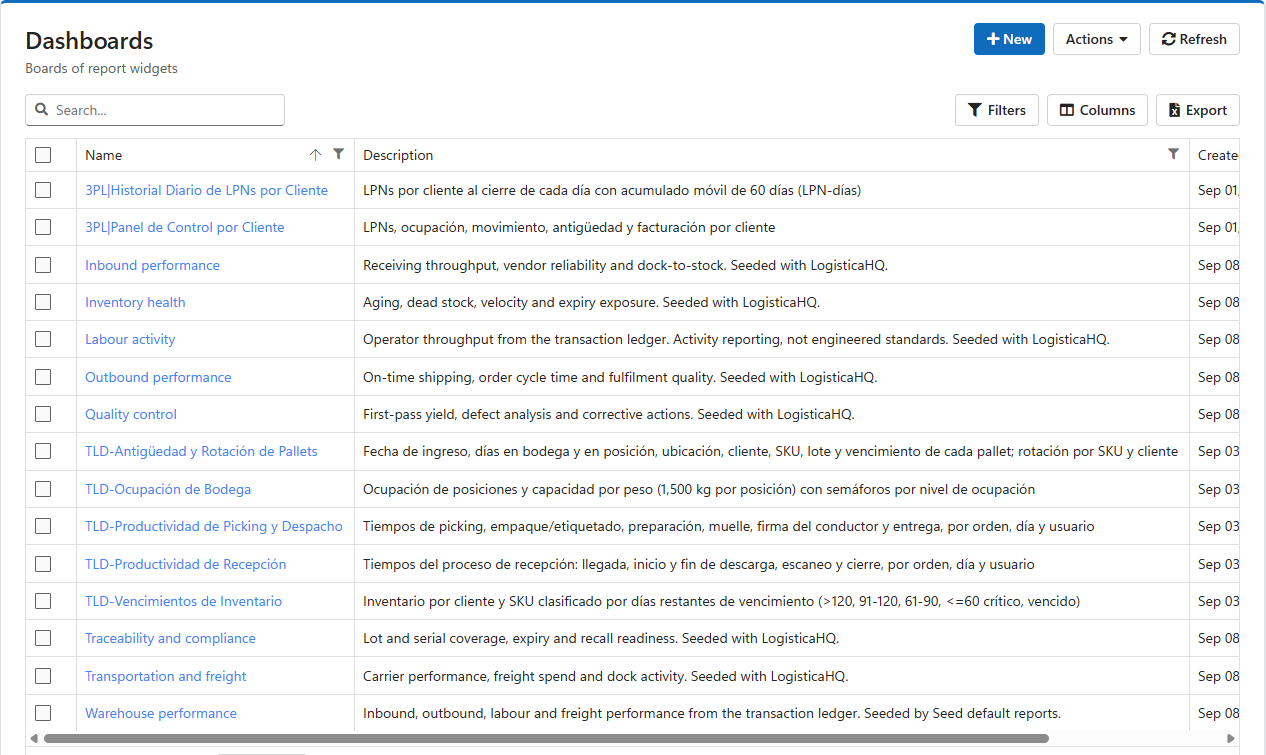Open Transportation and freight dashboard
Viewport: 1266px width, 755px height.
(165, 676)
